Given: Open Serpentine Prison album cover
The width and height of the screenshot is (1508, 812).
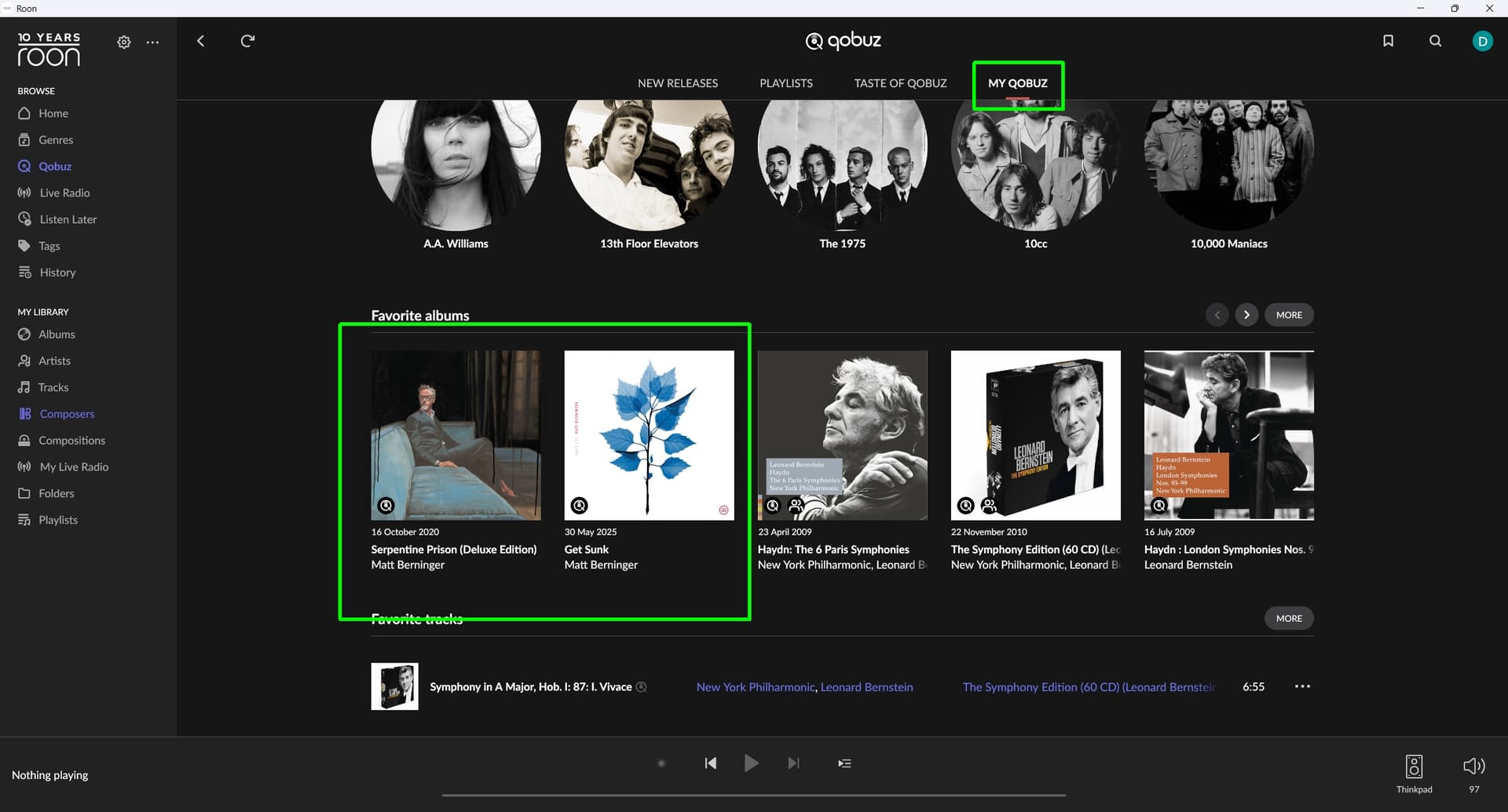Looking at the screenshot, I should [456, 435].
